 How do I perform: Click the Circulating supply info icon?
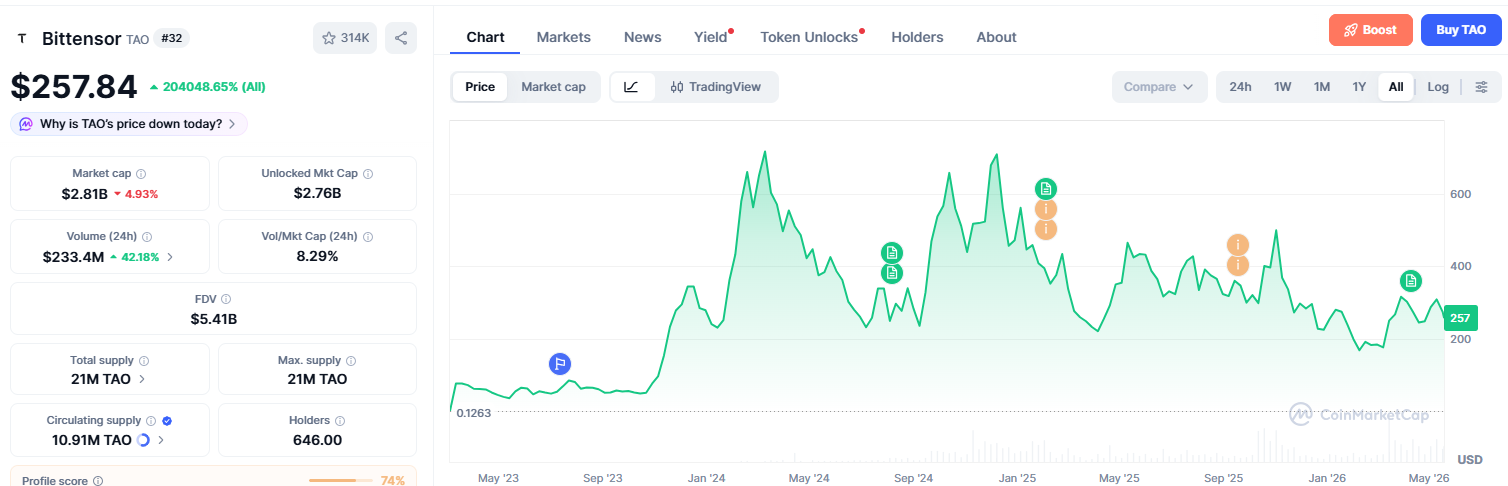pyautogui.click(x=151, y=421)
